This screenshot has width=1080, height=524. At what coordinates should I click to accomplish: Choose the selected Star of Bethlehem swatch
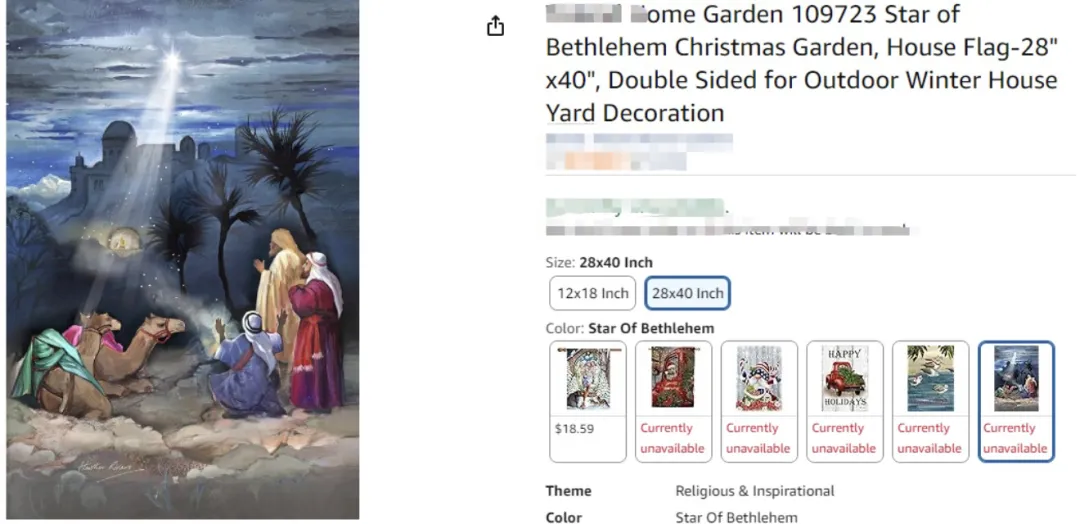(1016, 401)
